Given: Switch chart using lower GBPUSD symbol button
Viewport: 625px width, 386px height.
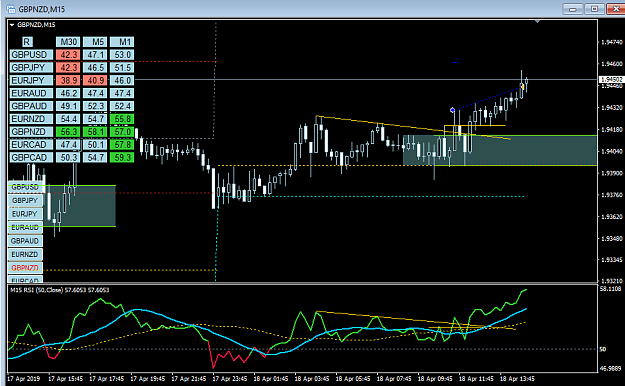Looking at the screenshot, I should pos(25,187).
